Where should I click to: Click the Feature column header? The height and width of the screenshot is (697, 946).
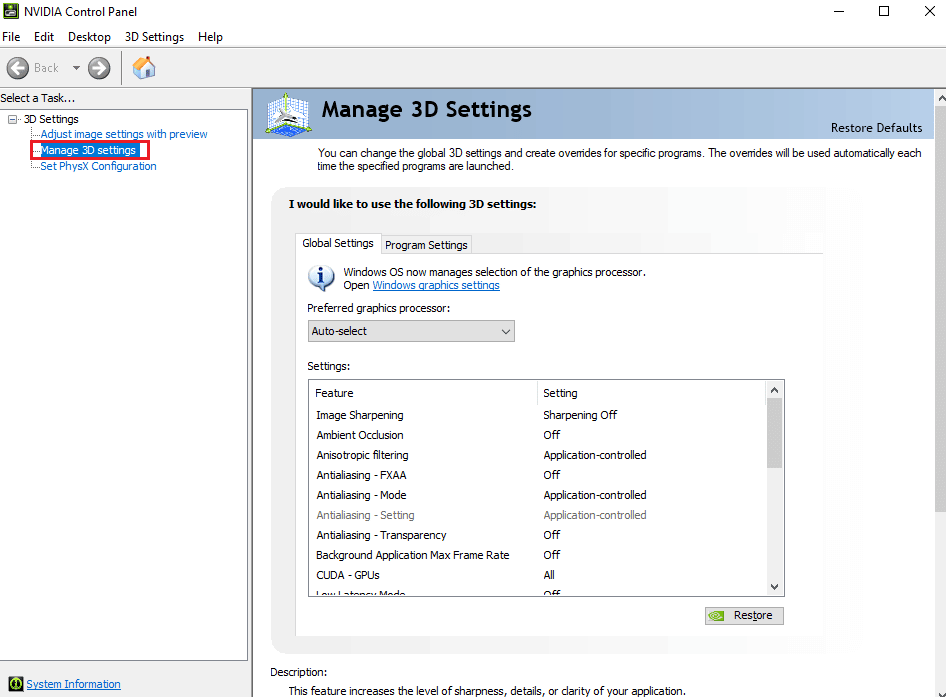pyautogui.click(x=422, y=393)
